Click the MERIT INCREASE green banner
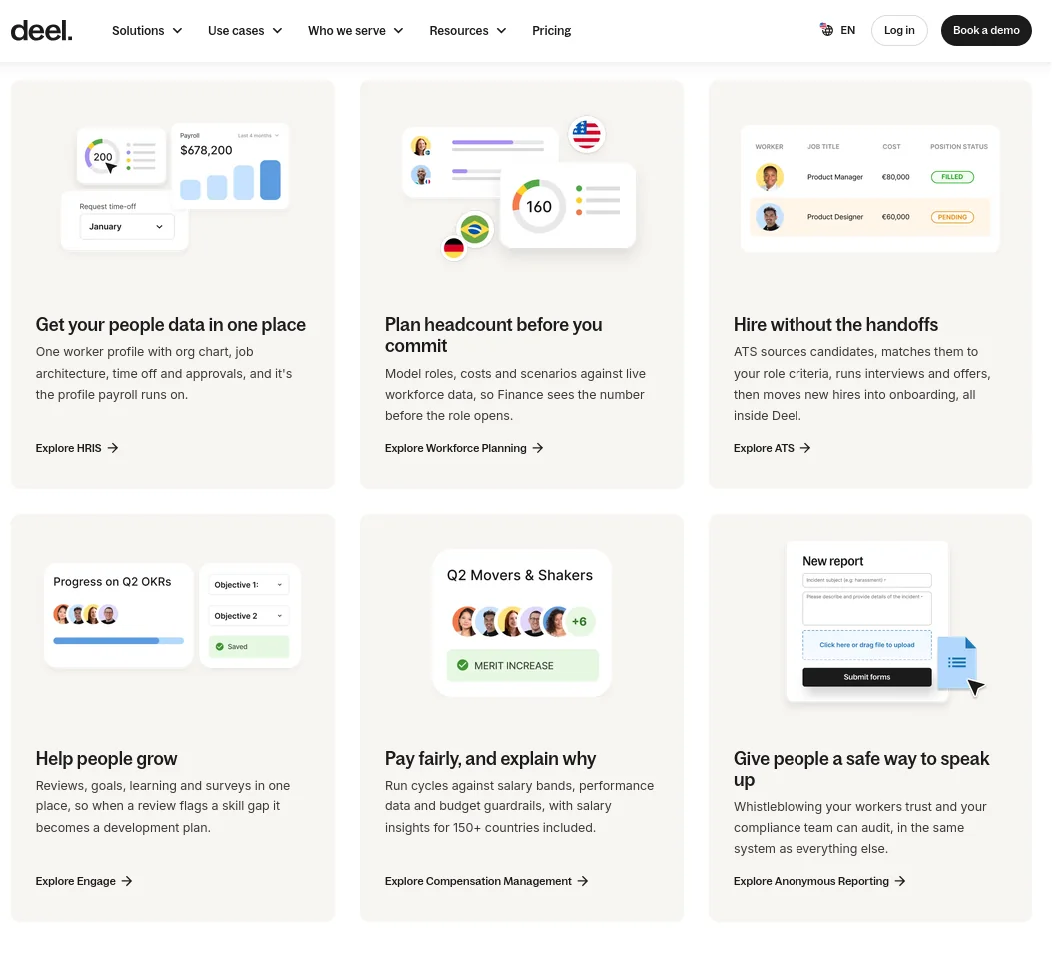The height and width of the screenshot is (958, 1052). pyautogui.click(x=523, y=665)
